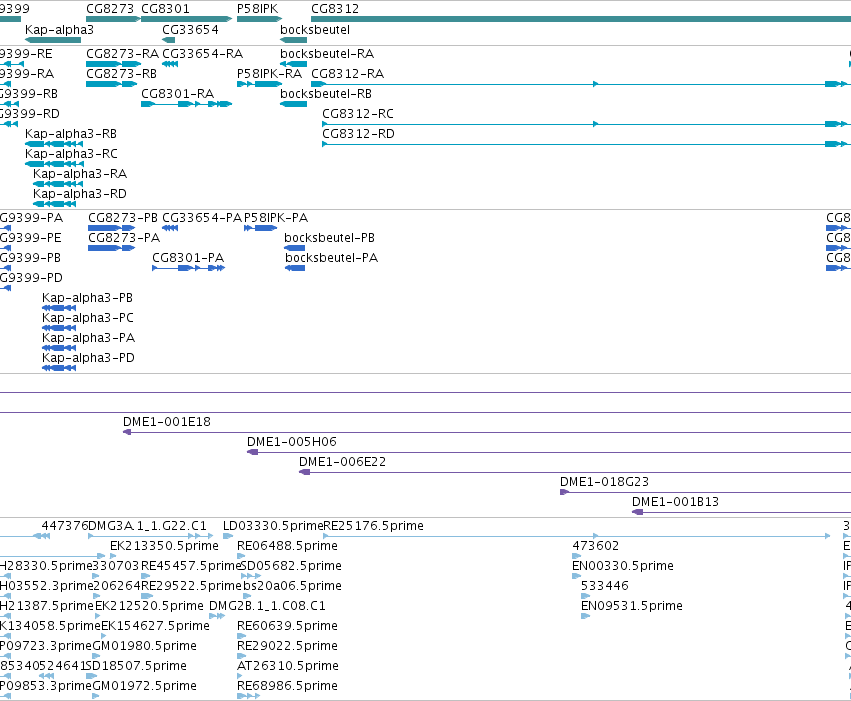Select the CG8301 gene label

pyautogui.click(x=166, y=9)
